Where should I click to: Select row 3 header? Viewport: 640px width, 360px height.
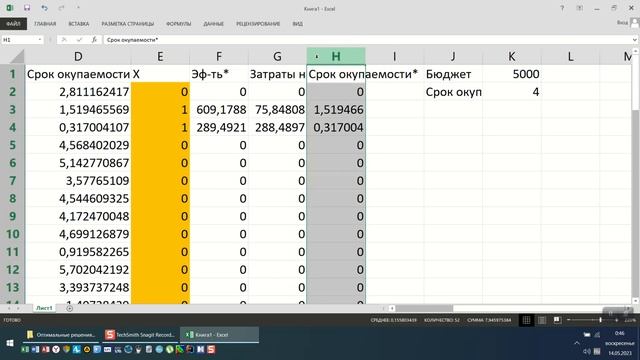(12, 109)
